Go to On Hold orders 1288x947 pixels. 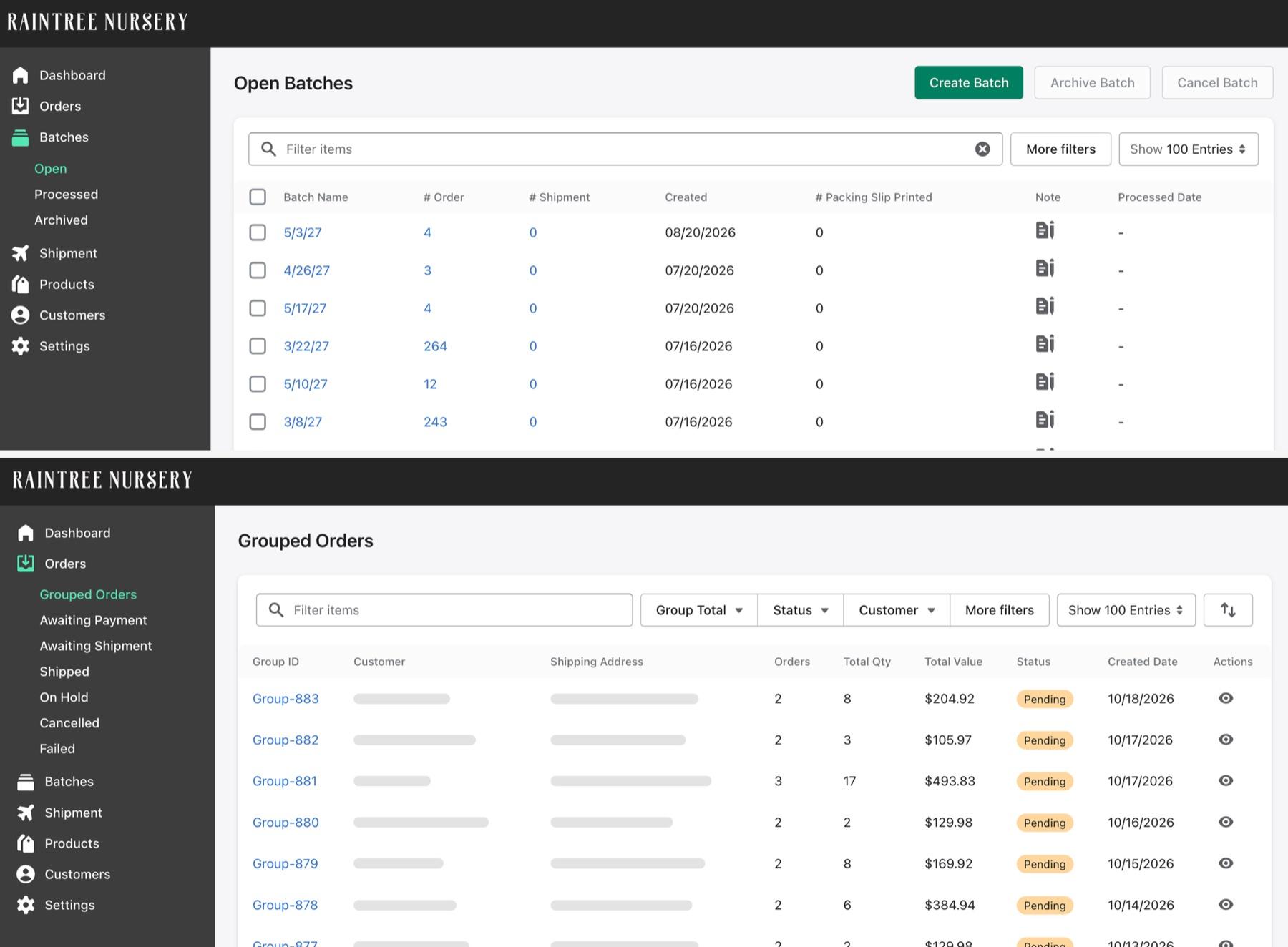[x=64, y=697]
